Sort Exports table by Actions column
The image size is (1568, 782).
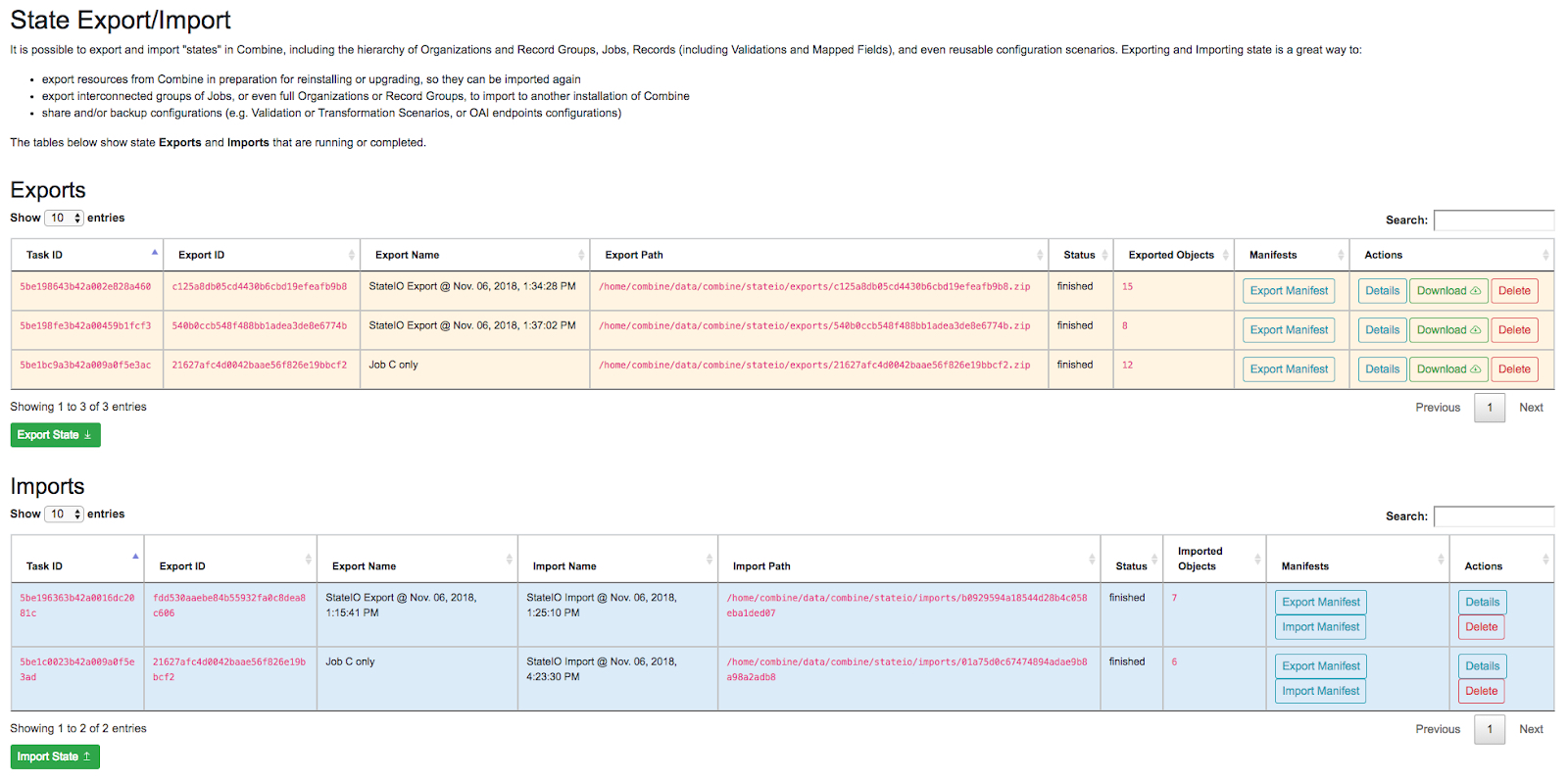tap(1451, 255)
